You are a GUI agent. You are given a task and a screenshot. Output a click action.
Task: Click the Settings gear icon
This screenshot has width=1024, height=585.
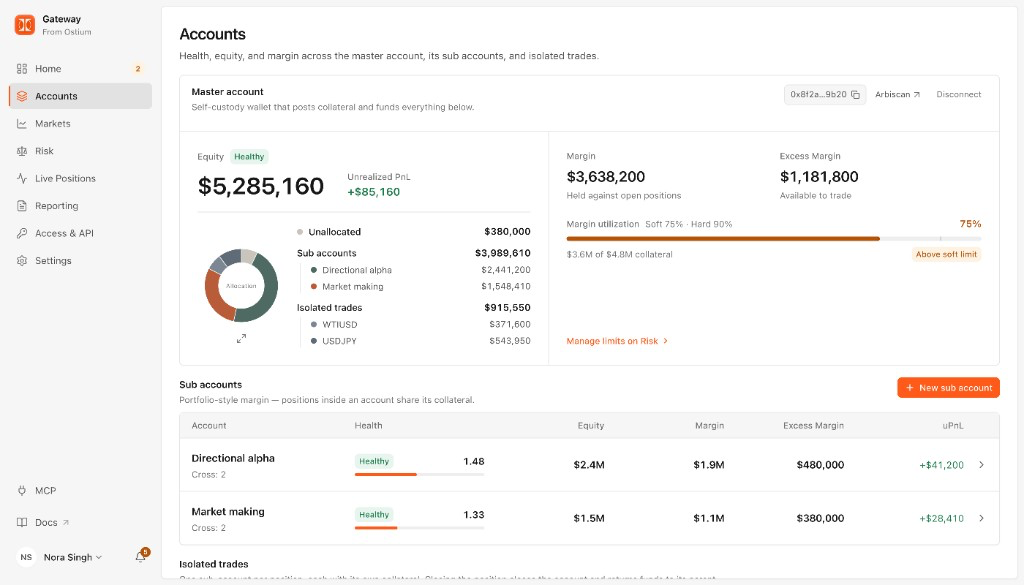click(x=22, y=261)
